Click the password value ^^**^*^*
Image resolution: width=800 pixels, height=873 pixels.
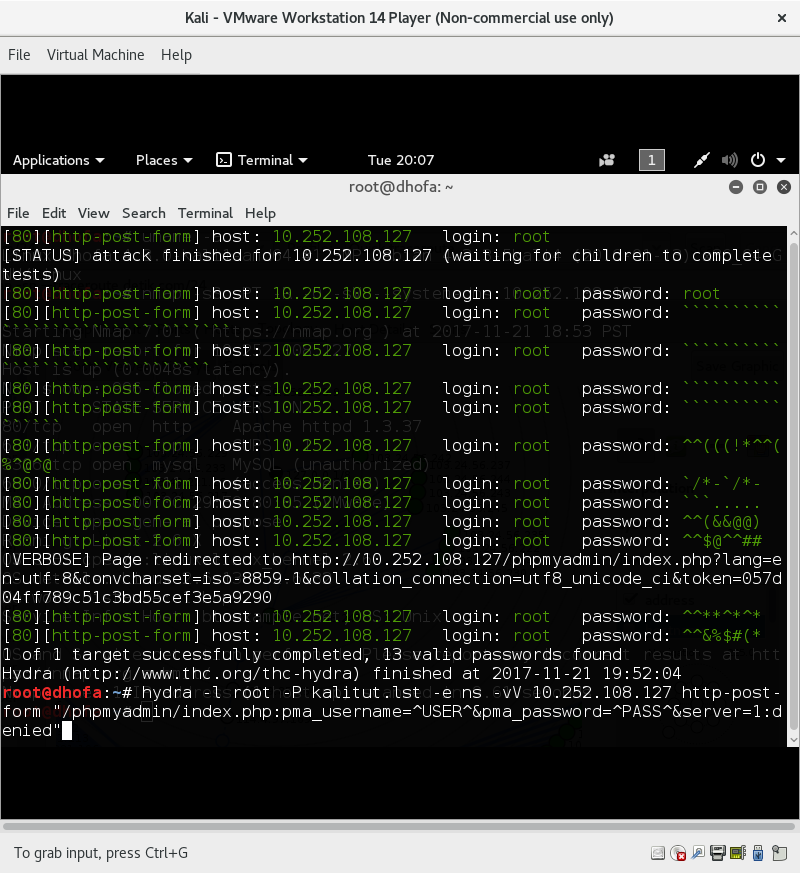coord(722,616)
